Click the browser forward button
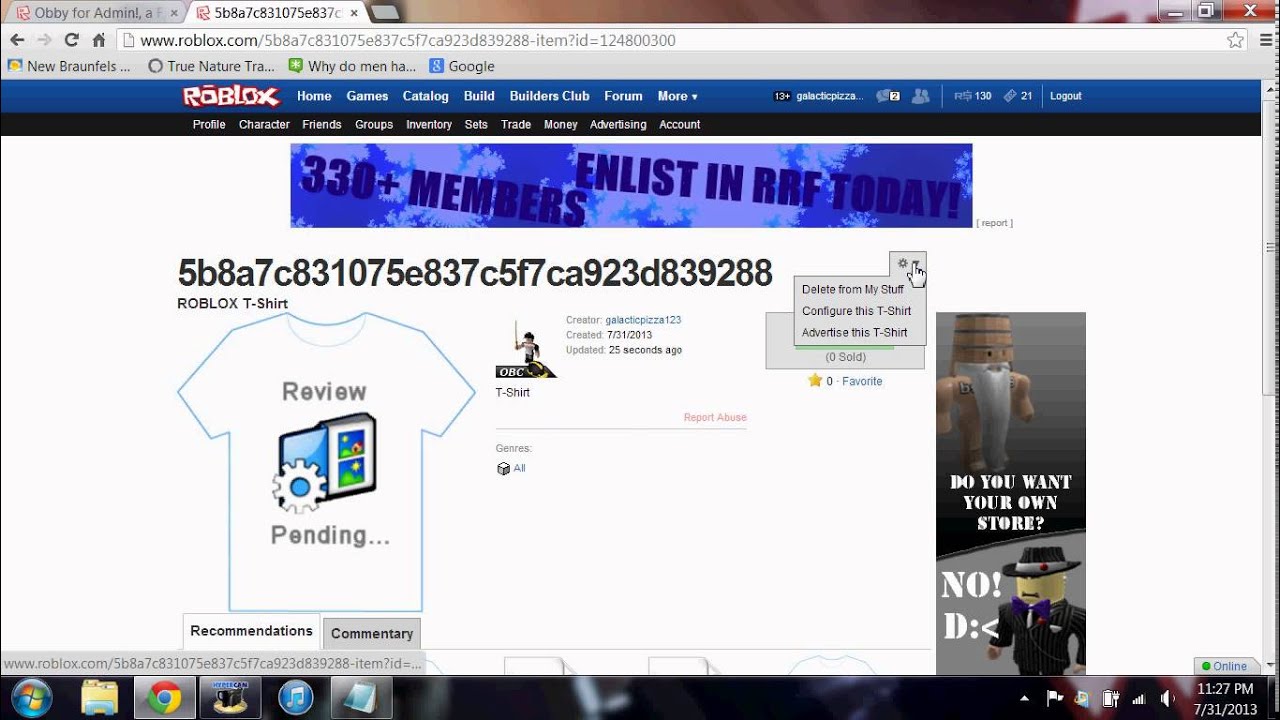Viewport: 1280px width, 720px height. (44, 40)
